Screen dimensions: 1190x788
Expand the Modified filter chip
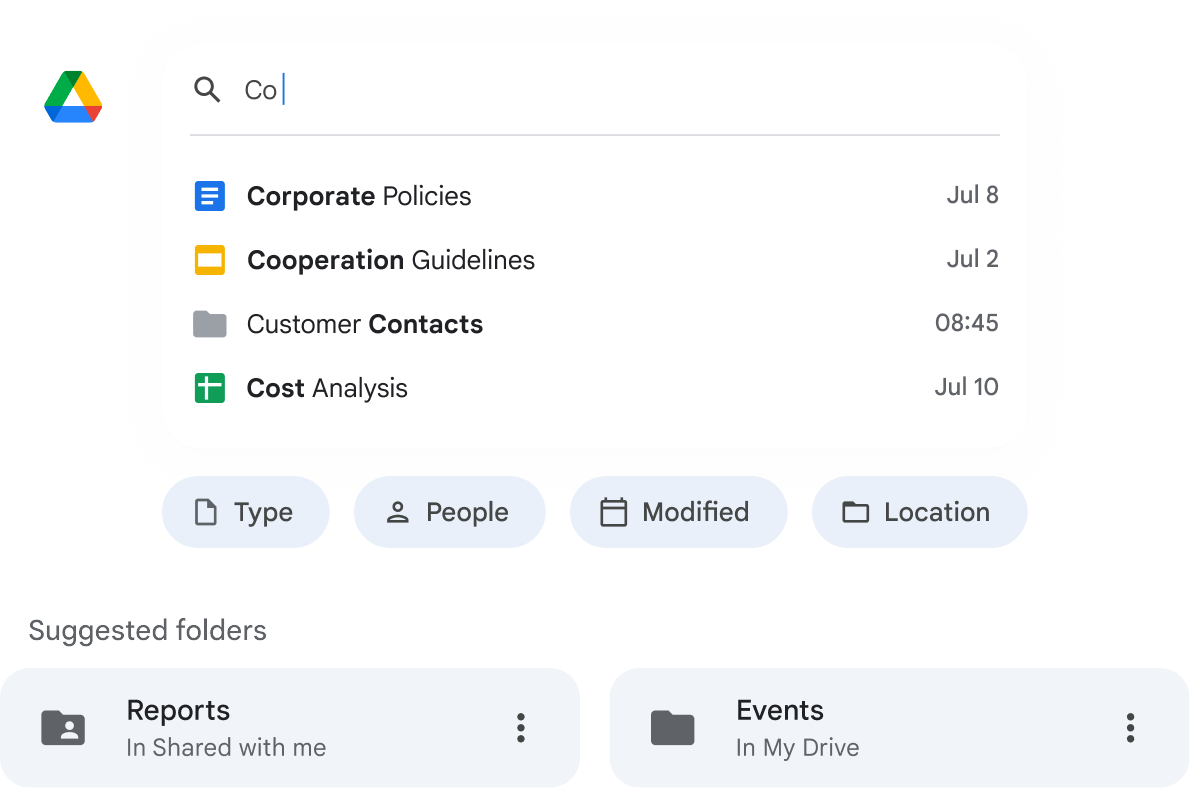[678, 512]
